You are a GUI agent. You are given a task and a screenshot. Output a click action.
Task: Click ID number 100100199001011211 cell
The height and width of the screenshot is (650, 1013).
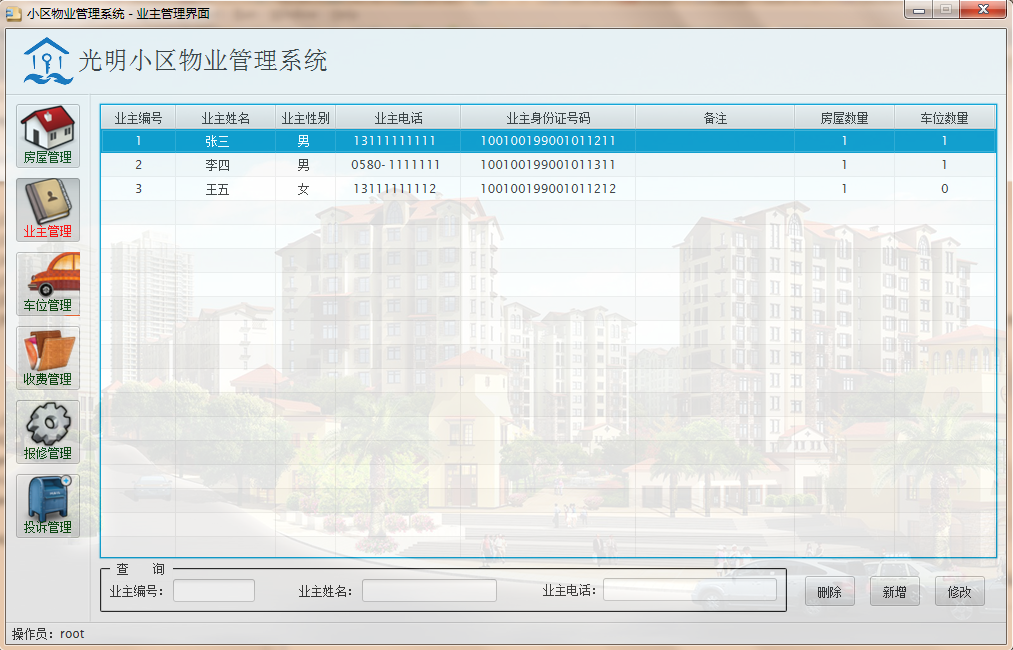(x=548, y=141)
